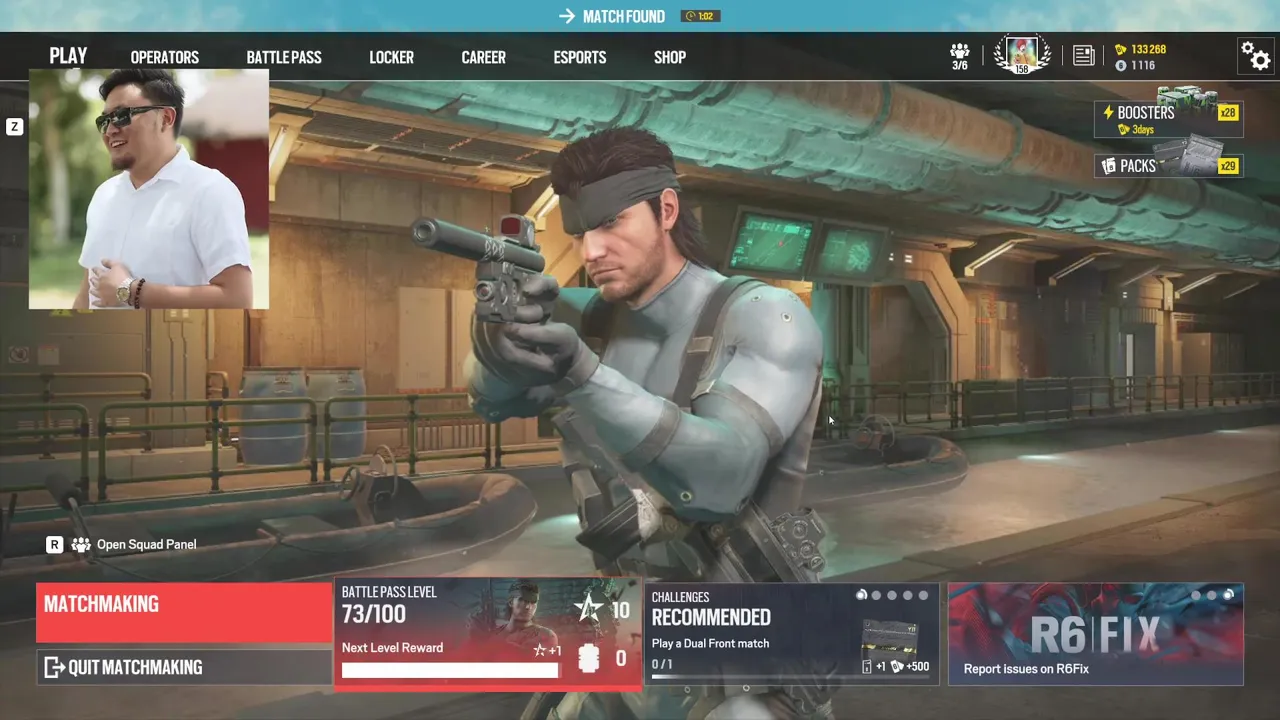
Task: Click the exit arrow icon on Quit Matchmaking
Action: (54, 667)
